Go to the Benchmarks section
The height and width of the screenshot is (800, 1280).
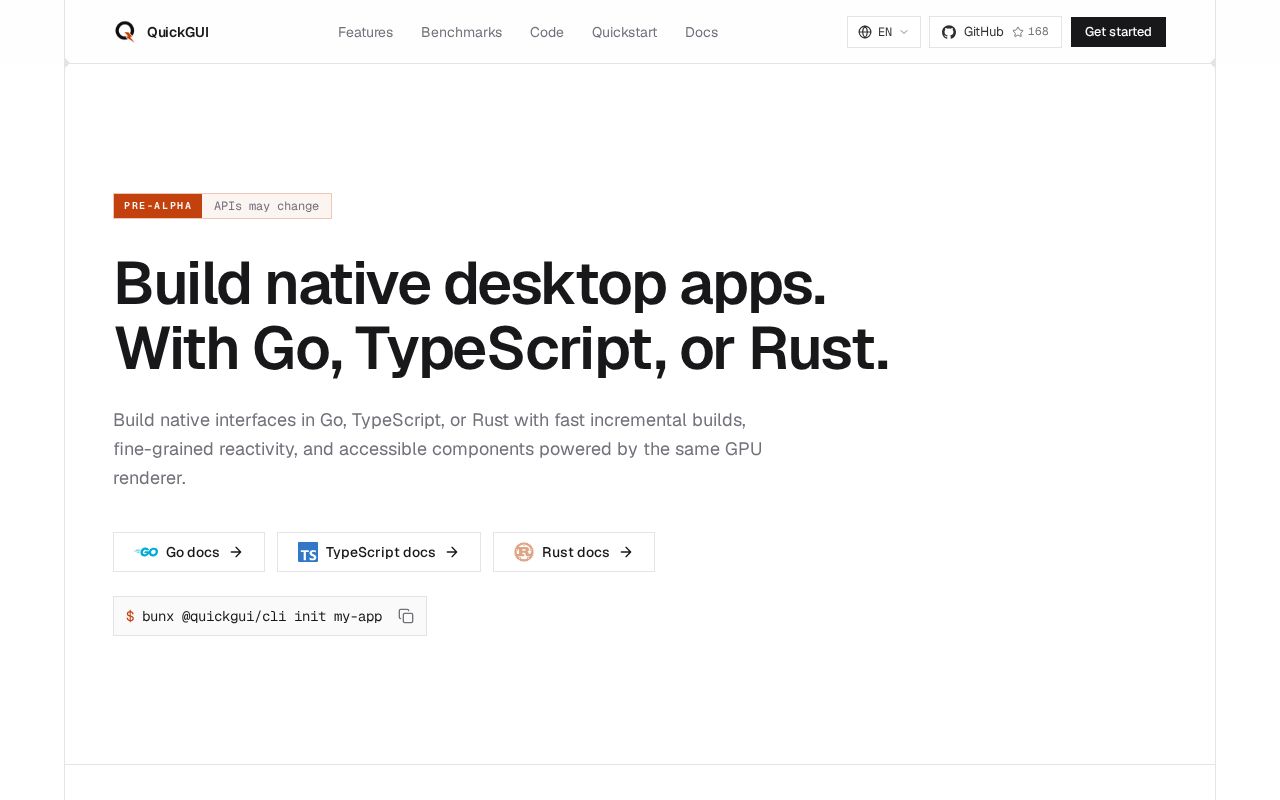tap(461, 32)
